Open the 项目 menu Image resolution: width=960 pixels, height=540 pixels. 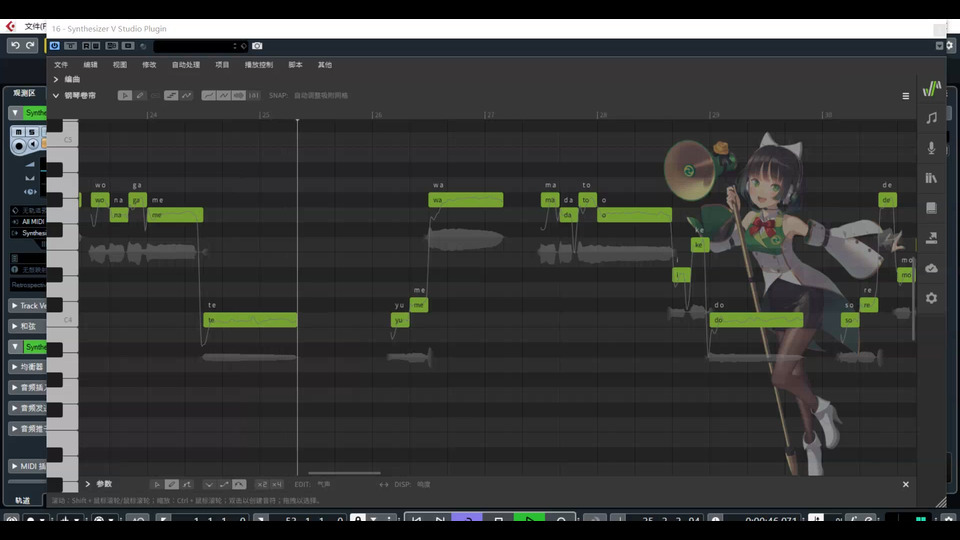click(222, 64)
